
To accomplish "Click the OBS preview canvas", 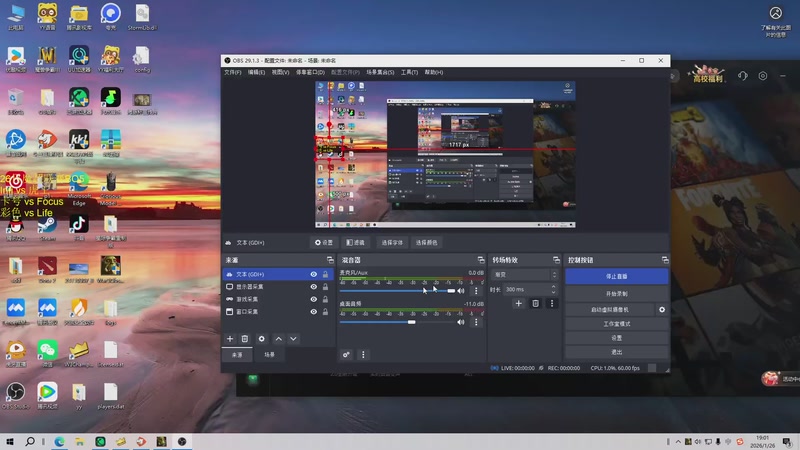I will (445, 154).
